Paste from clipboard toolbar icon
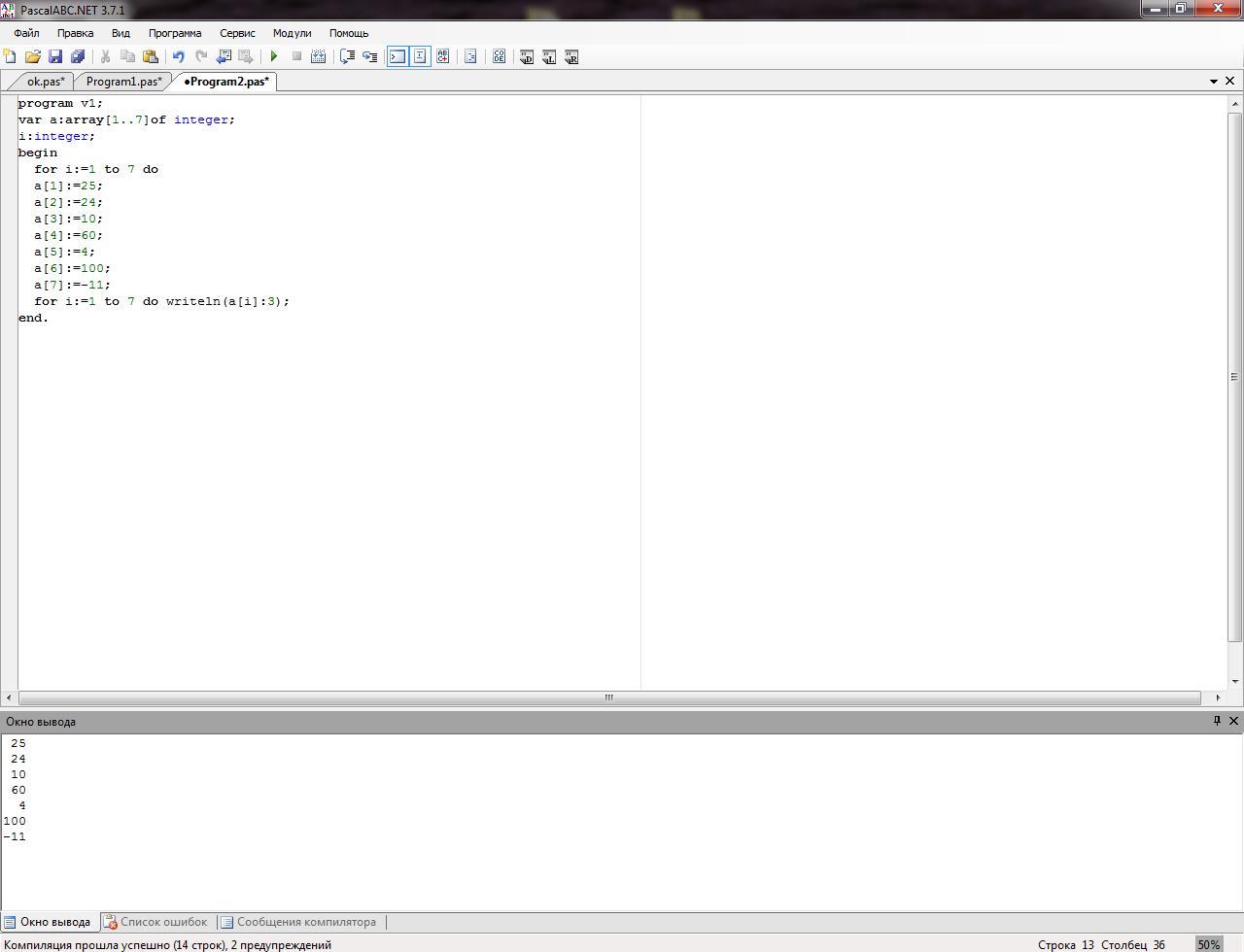This screenshot has width=1244, height=952. click(x=151, y=56)
